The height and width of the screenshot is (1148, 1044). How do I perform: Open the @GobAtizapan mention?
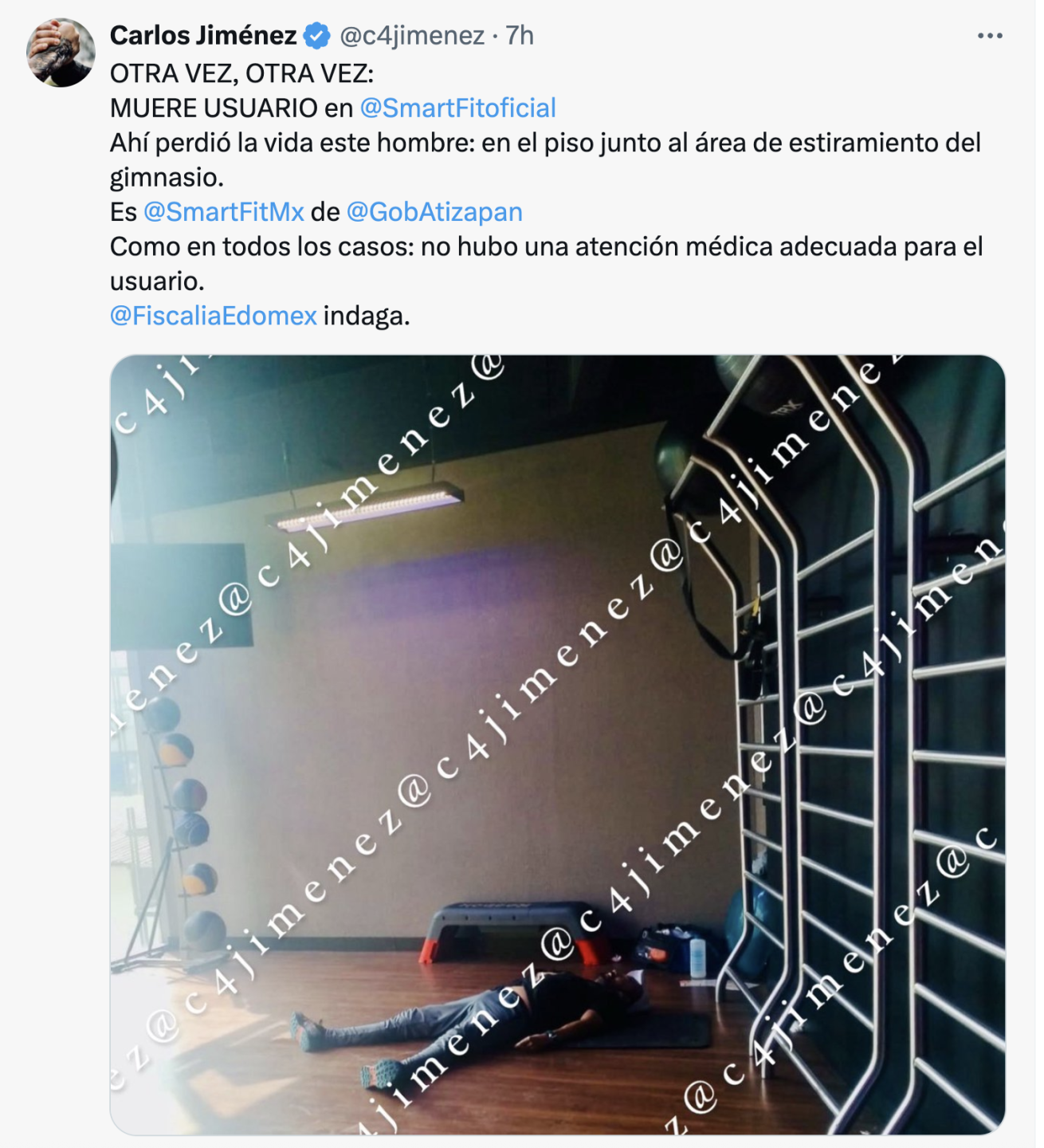pos(434,212)
